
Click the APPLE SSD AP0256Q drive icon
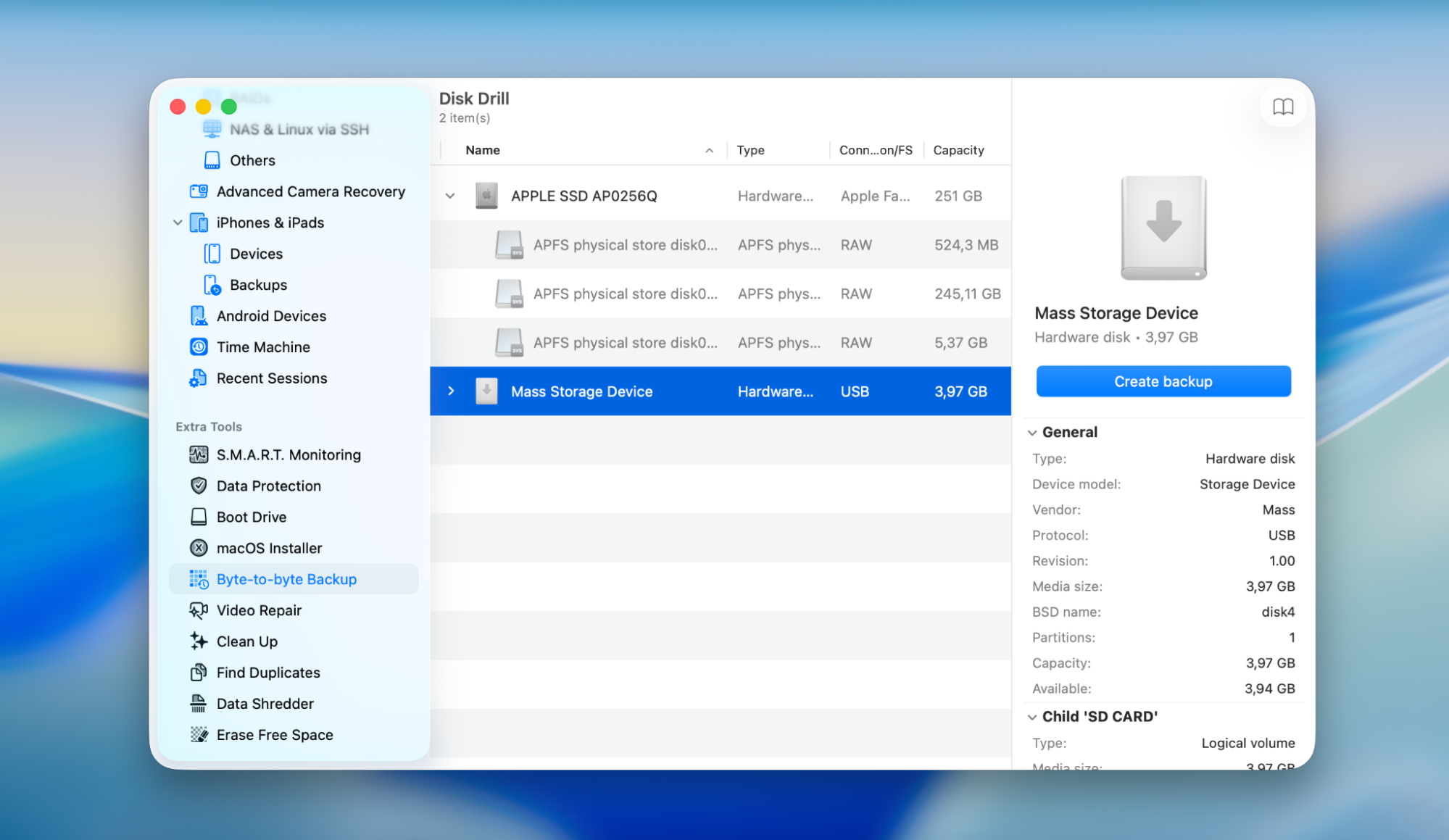tap(486, 196)
